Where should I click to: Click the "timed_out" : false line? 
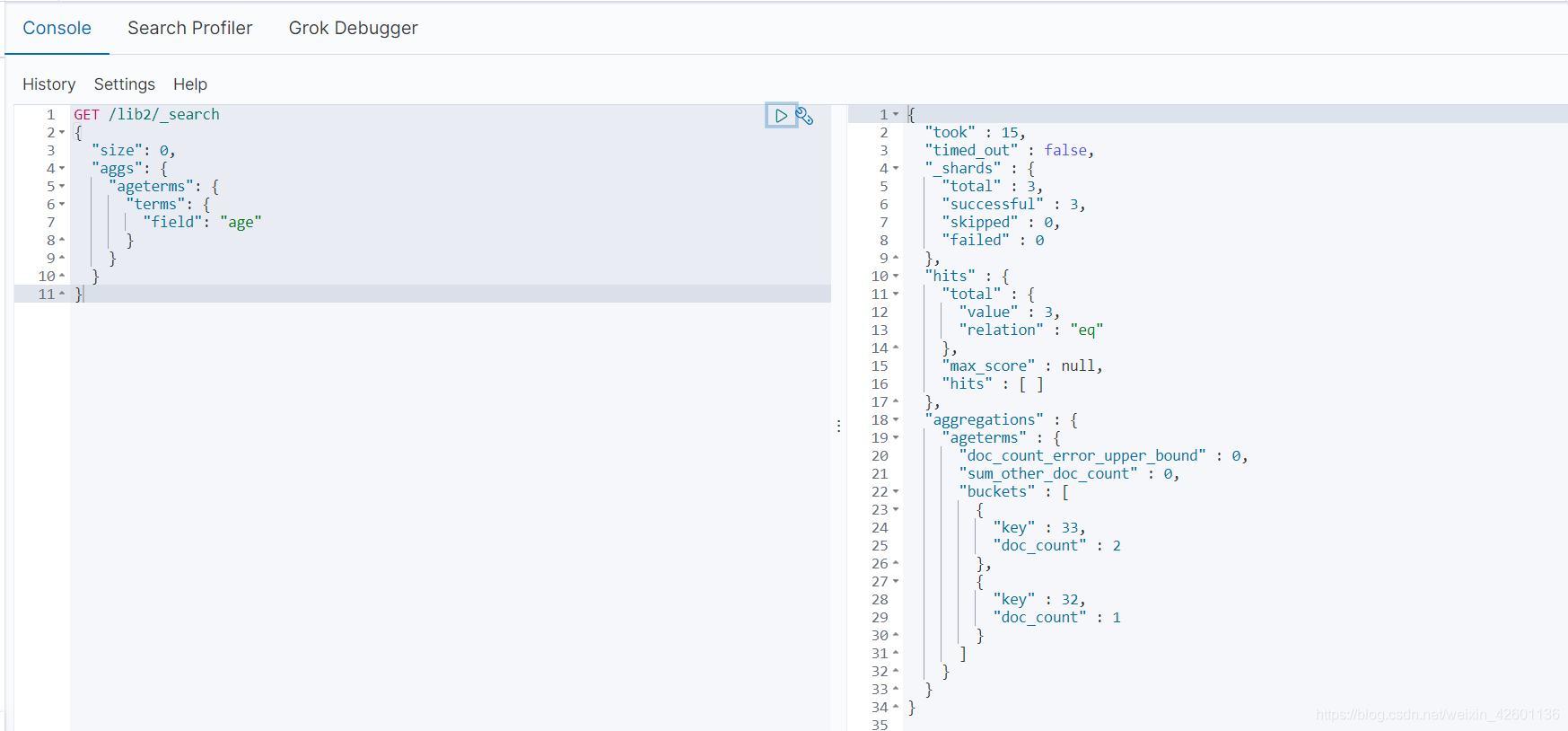tap(1010, 150)
